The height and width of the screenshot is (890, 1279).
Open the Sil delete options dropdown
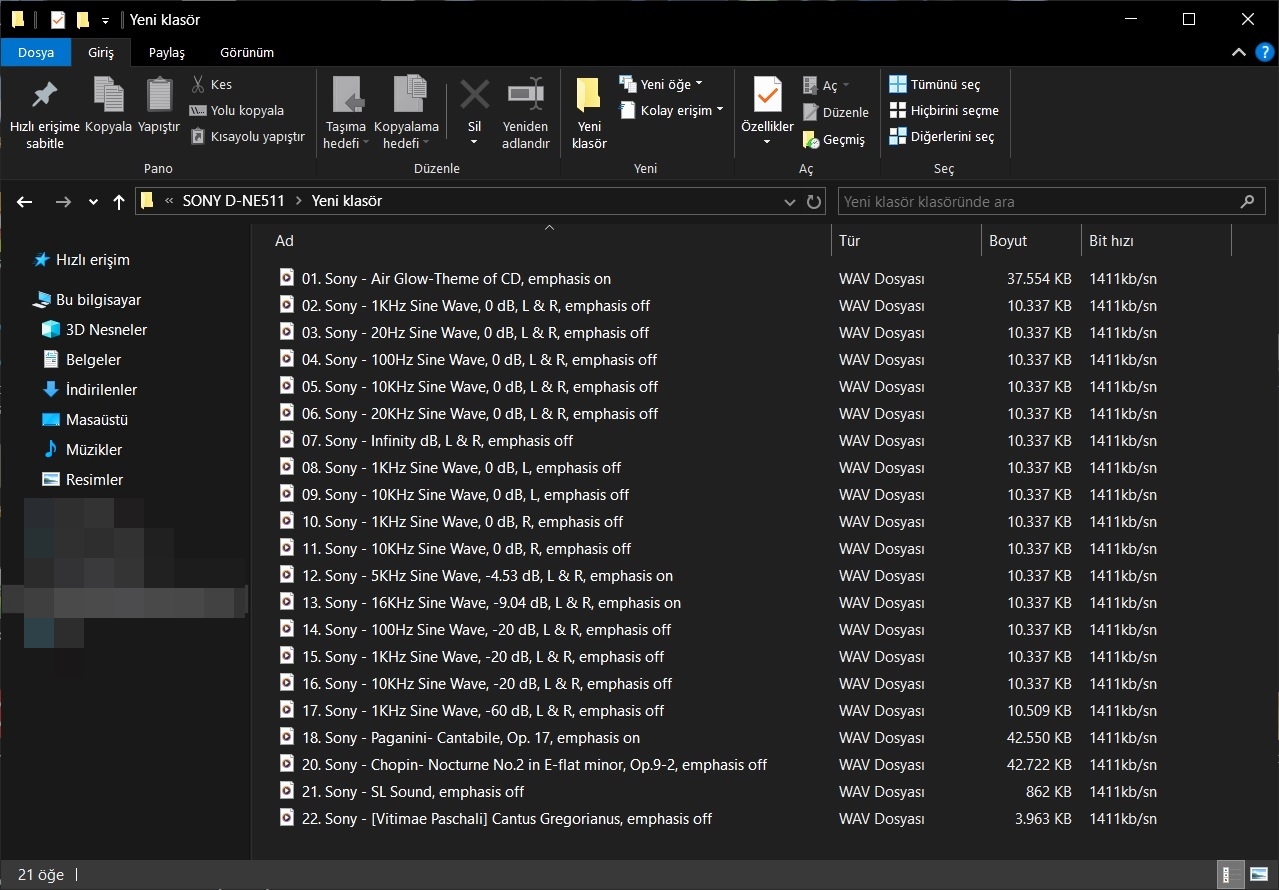pos(474,142)
